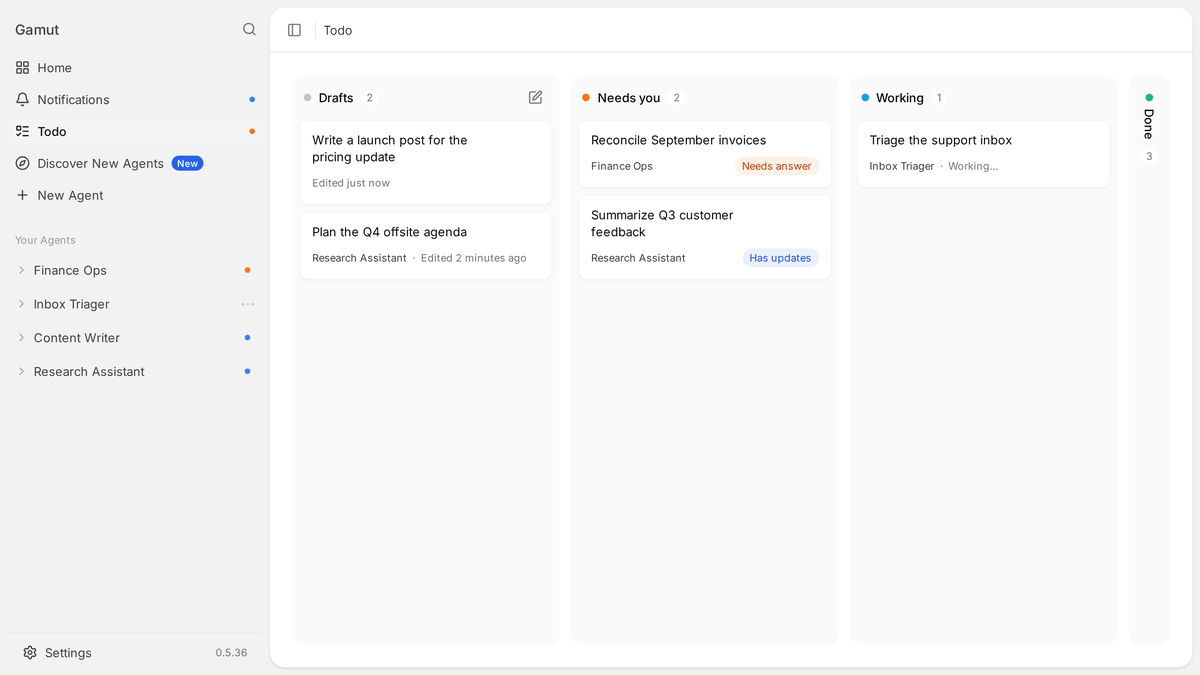Click the Drafts column header
The width and height of the screenshot is (1200, 675).
click(x=336, y=98)
